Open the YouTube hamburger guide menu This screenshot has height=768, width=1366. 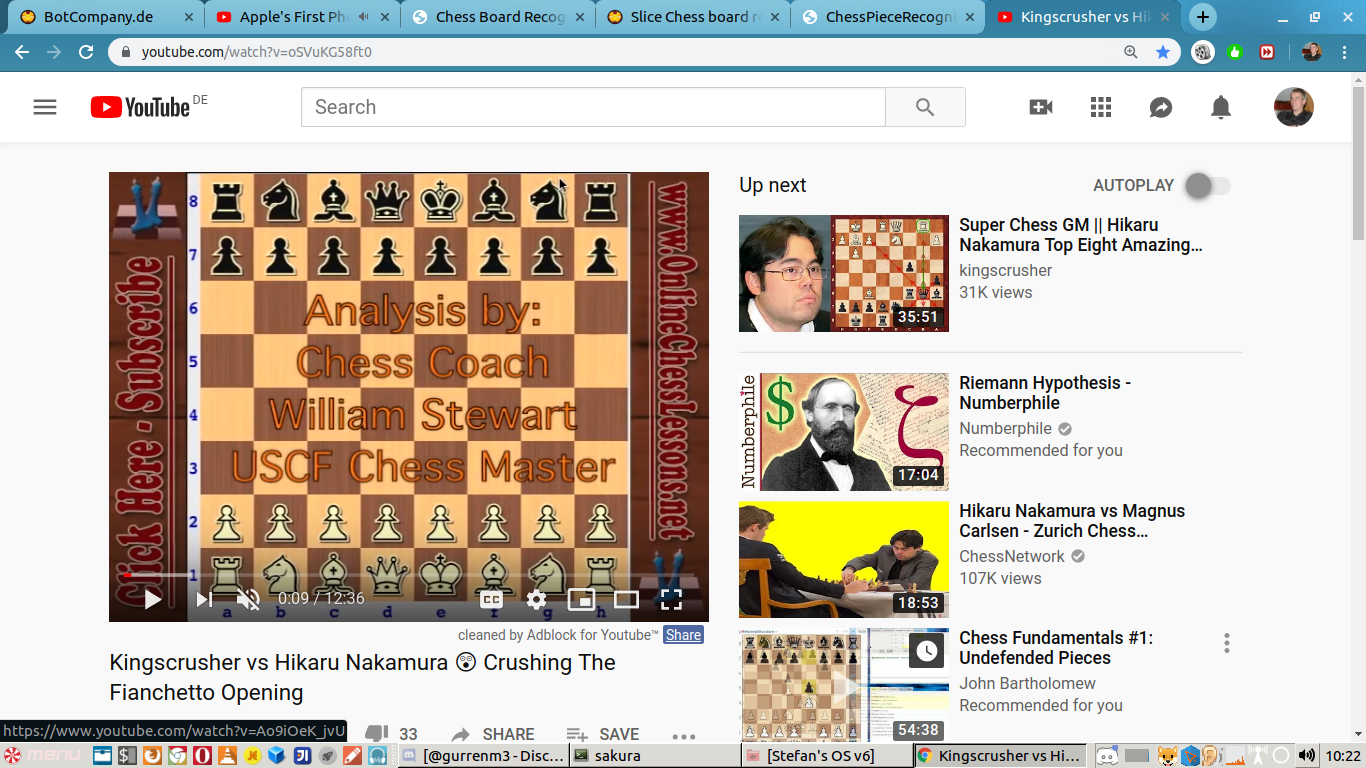coord(45,107)
